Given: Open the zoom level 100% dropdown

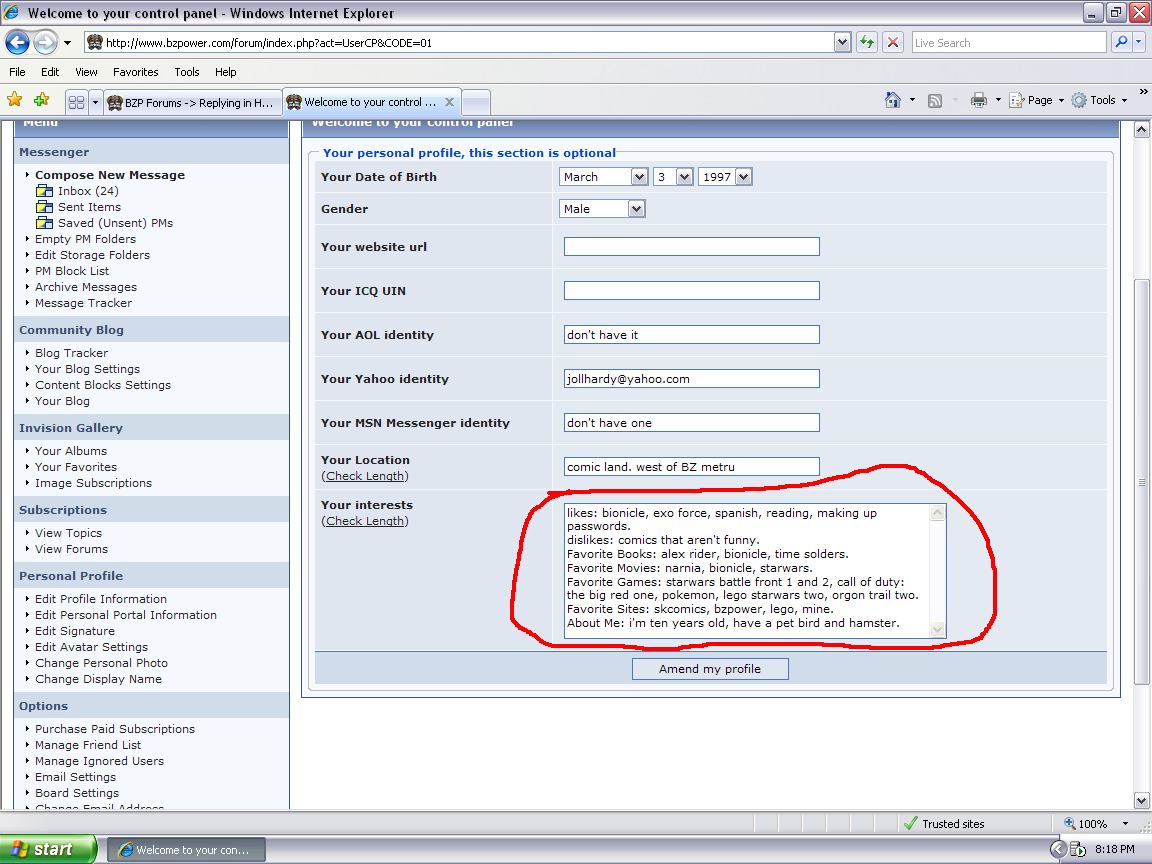Looking at the screenshot, I should pos(1125,824).
